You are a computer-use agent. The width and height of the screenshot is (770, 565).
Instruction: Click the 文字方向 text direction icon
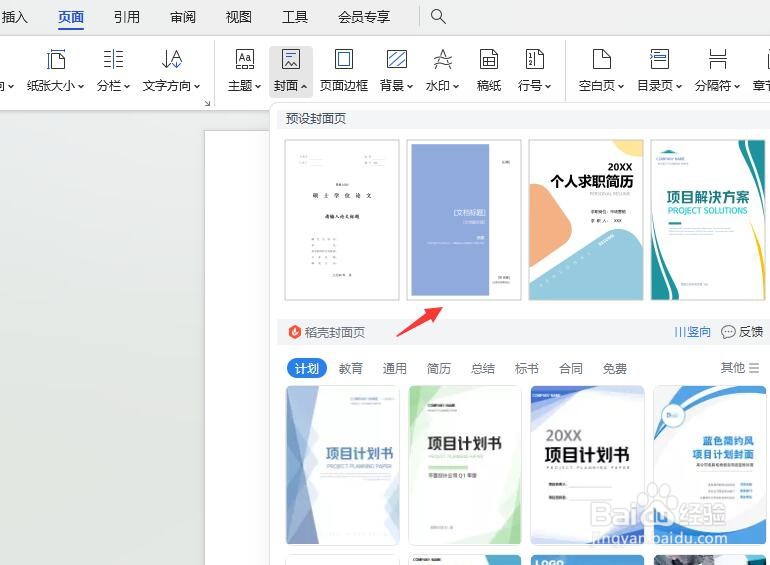point(171,59)
